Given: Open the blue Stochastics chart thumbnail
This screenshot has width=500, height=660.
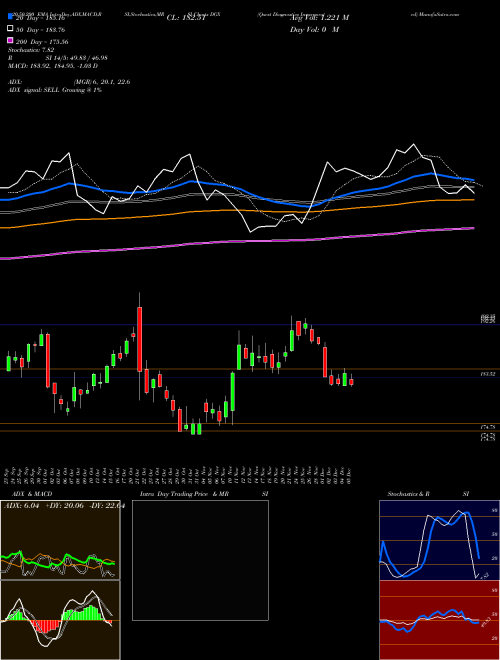Looking at the screenshot, I should pos(439,540).
